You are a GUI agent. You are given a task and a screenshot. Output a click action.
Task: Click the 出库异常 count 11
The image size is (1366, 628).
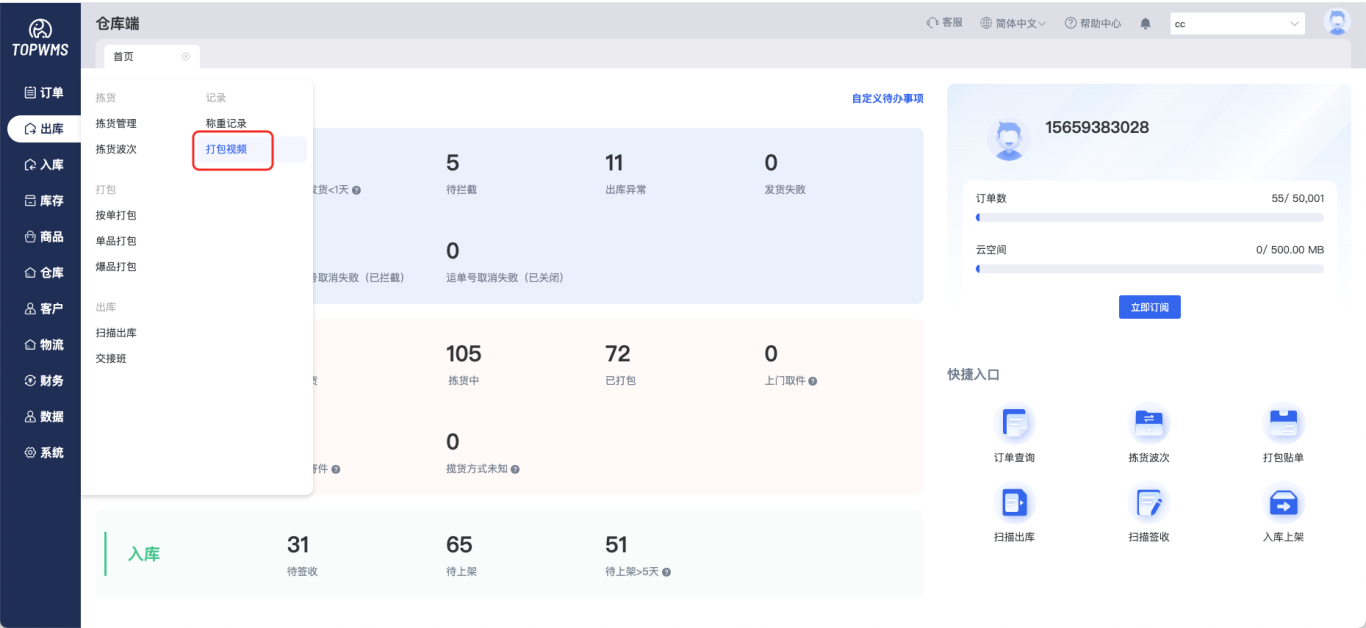[x=614, y=163]
